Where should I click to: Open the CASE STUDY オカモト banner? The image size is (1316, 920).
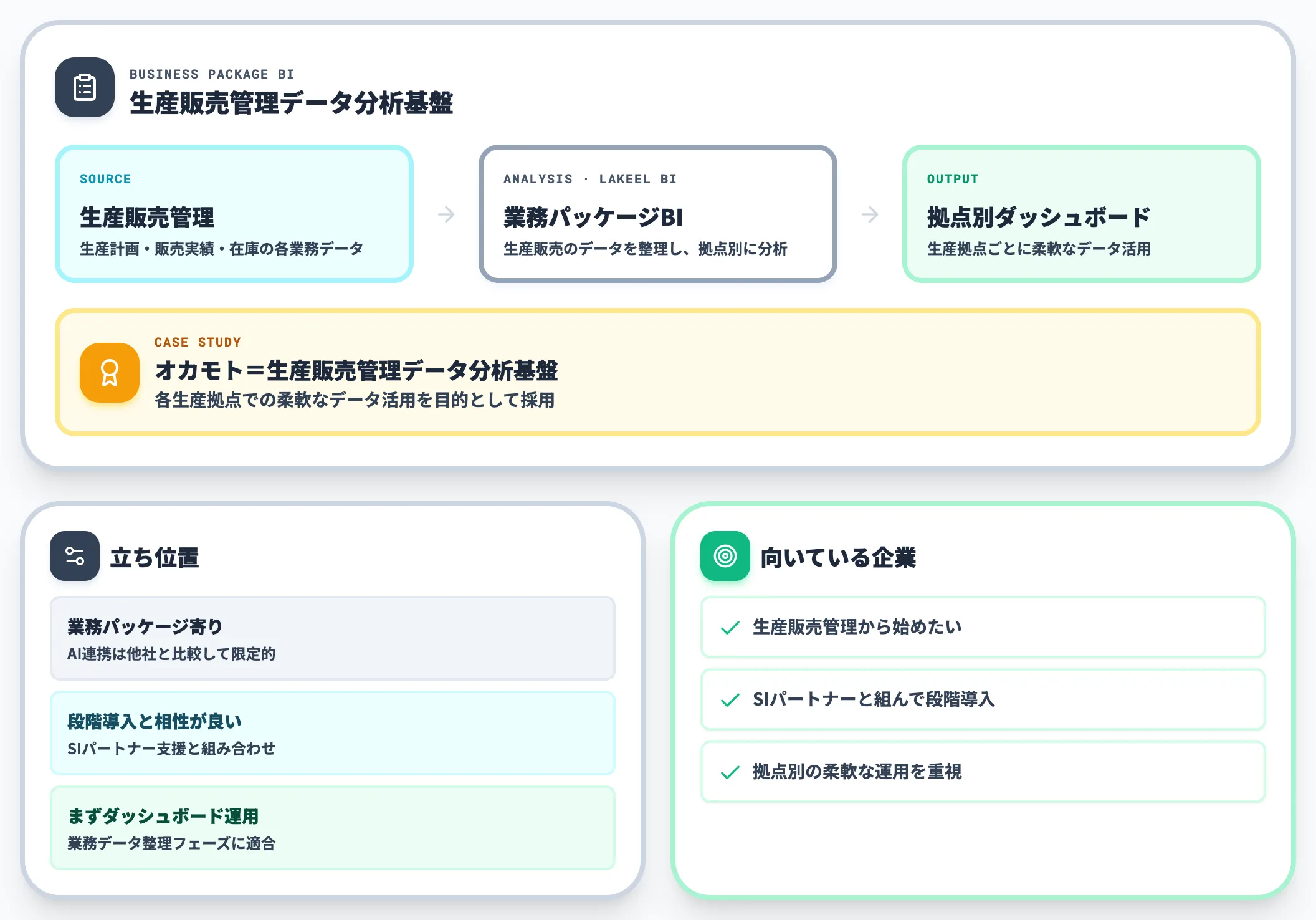point(658,372)
